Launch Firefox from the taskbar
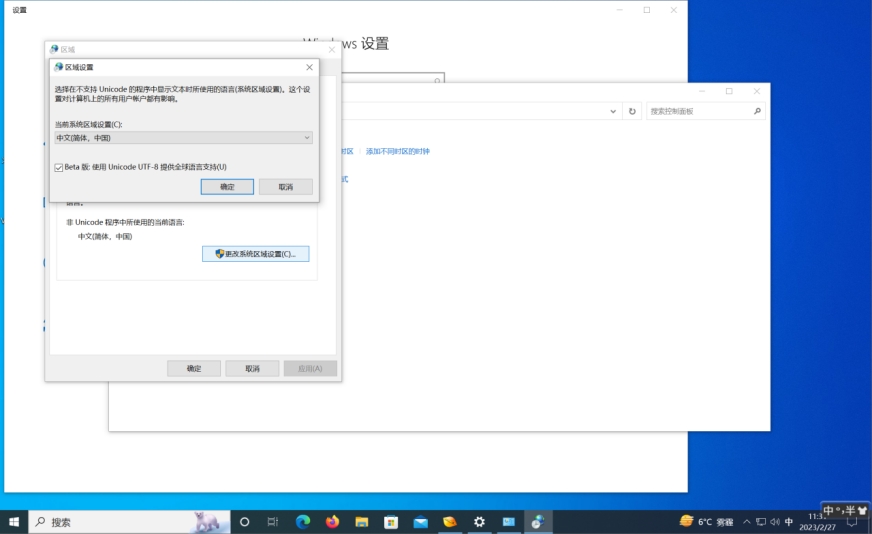The height and width of the screenshot is (534, 872). [x=332, y=522]
